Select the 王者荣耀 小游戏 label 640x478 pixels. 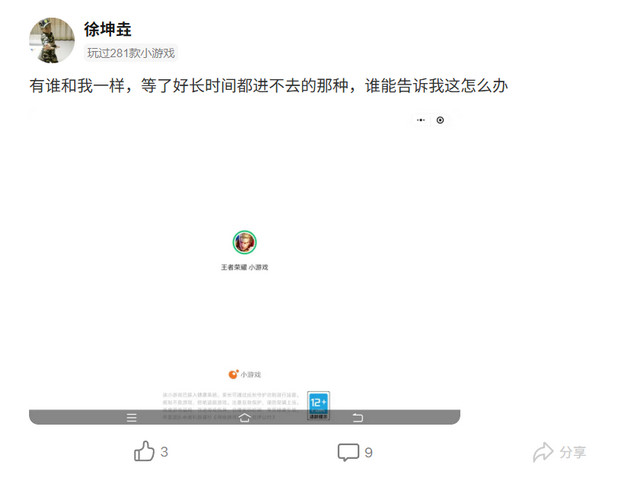click(244, 267)
